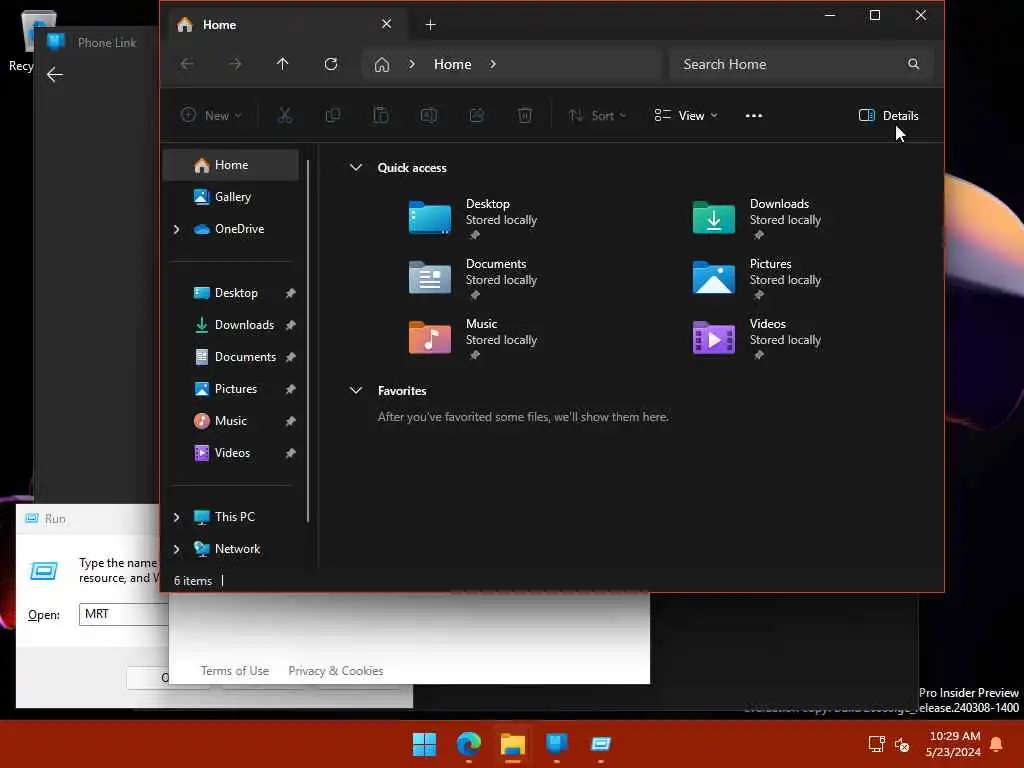This screenshot has width=1024, height=768.
Task: Open the Downloads folder in Quick access
Action: coord(756,217)
